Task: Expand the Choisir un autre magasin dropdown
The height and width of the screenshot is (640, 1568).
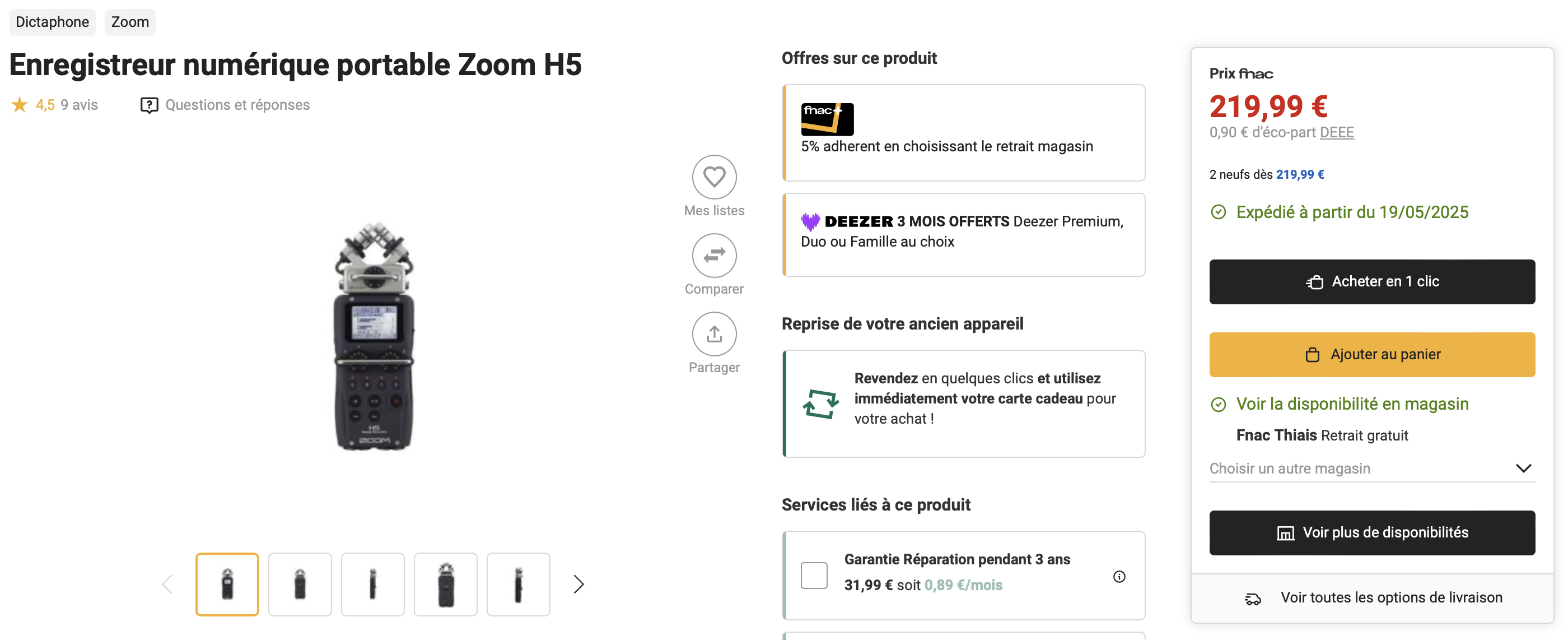Action: (1523, 469)
